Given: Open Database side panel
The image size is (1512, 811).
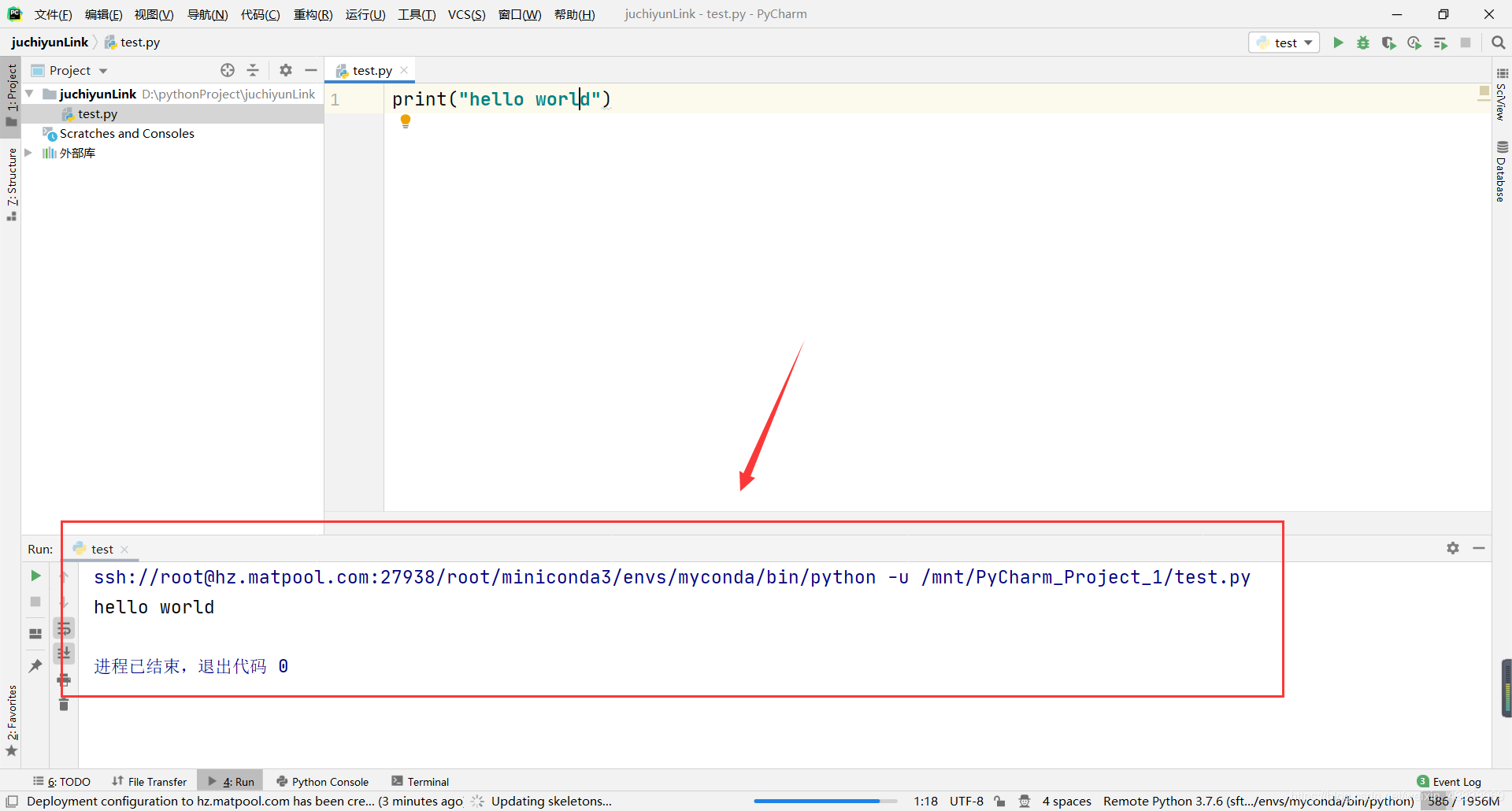Looking at the screenshot, I should [1502, 172].
